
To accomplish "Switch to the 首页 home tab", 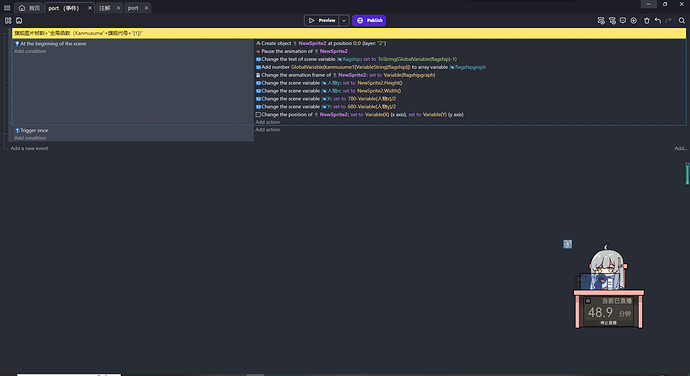I will [x=29, y=8].
